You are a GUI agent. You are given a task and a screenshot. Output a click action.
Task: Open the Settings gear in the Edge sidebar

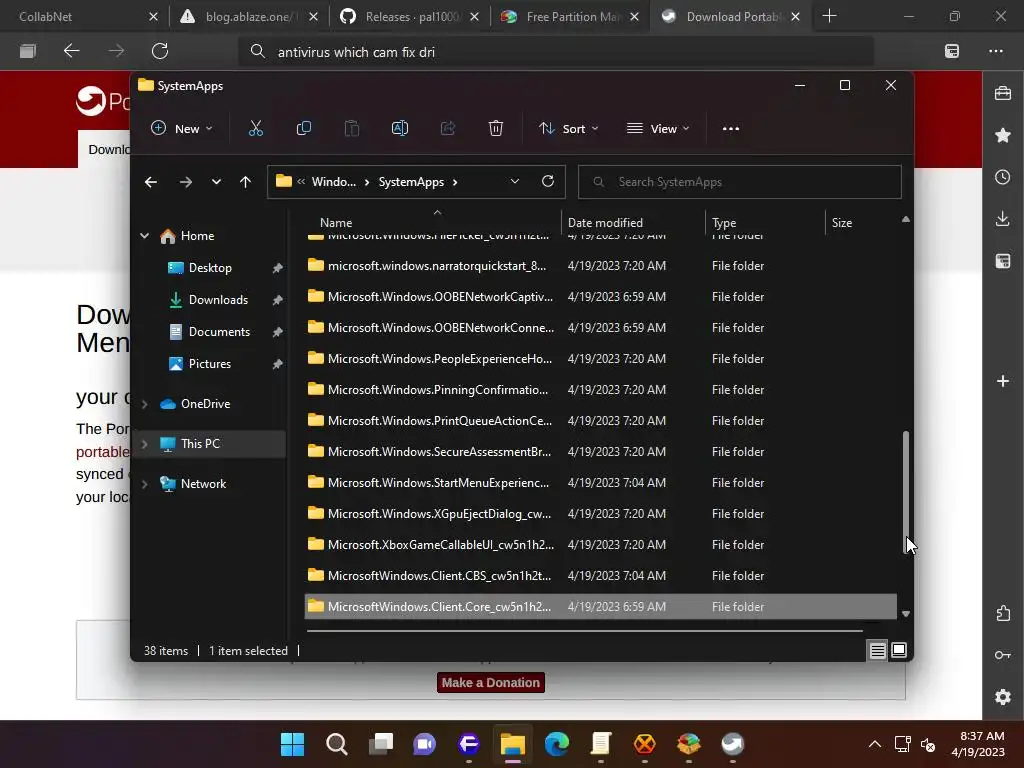(x=1003, y=697)
